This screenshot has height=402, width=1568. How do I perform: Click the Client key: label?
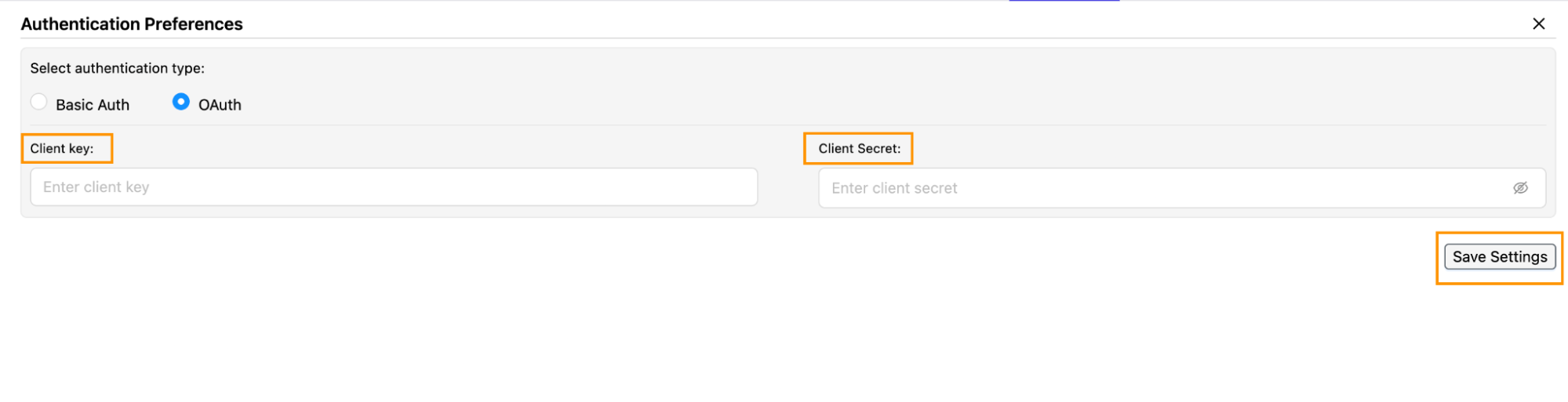62,149
